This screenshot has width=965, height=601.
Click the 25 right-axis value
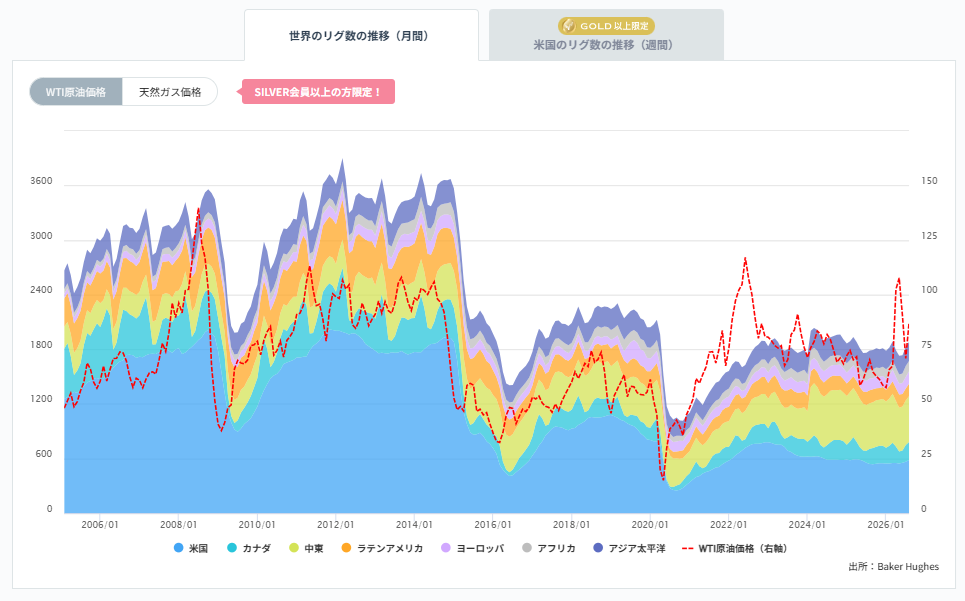(926, 454)
